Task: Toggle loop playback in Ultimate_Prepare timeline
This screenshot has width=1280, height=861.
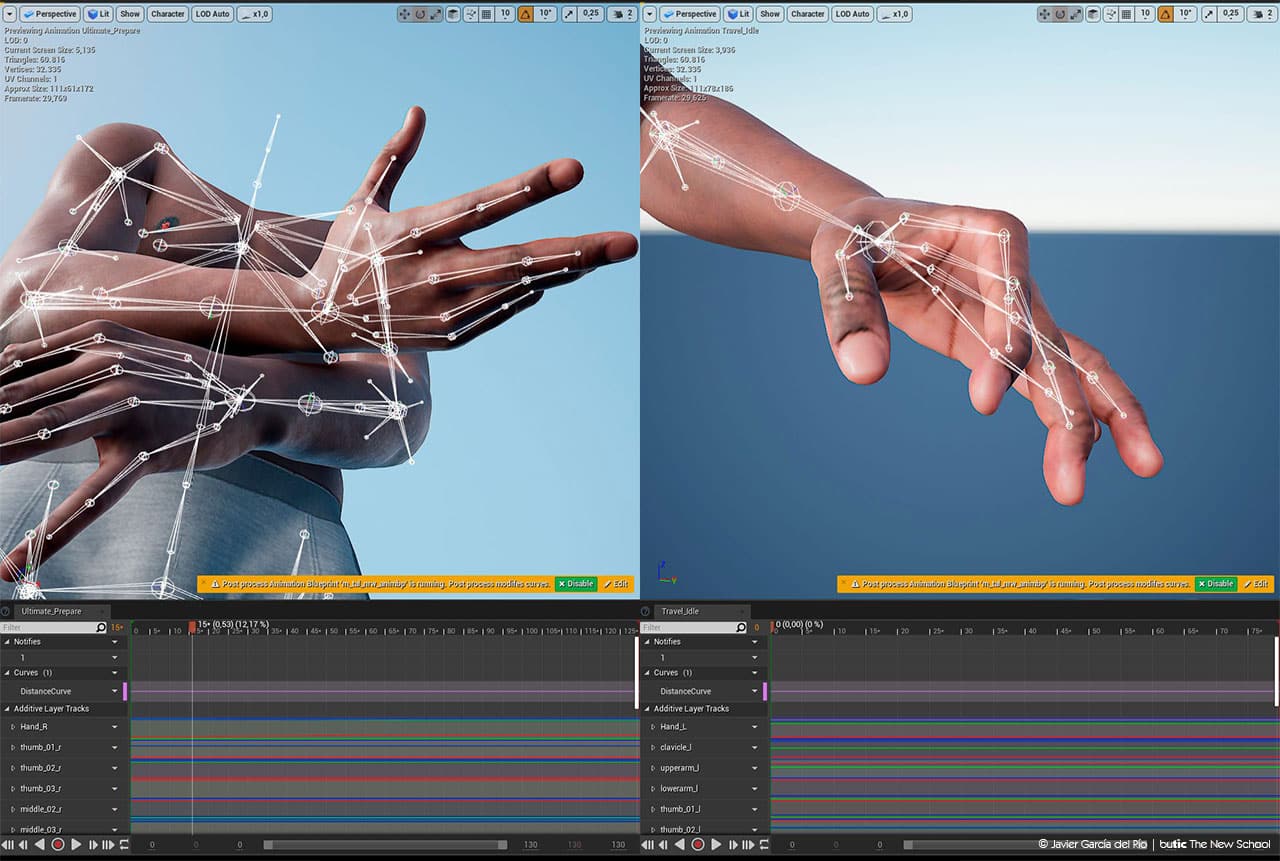Action: (x=124, y=845)
